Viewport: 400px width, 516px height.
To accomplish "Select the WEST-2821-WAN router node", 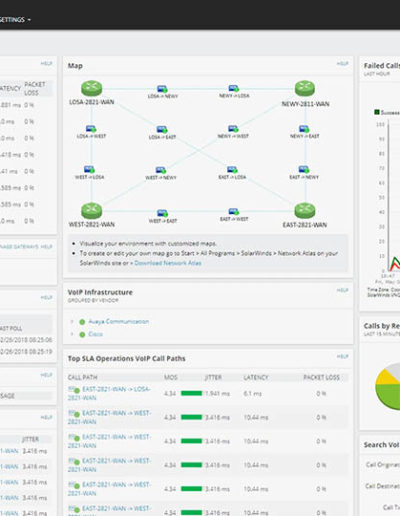I will [x=91, y=211].
